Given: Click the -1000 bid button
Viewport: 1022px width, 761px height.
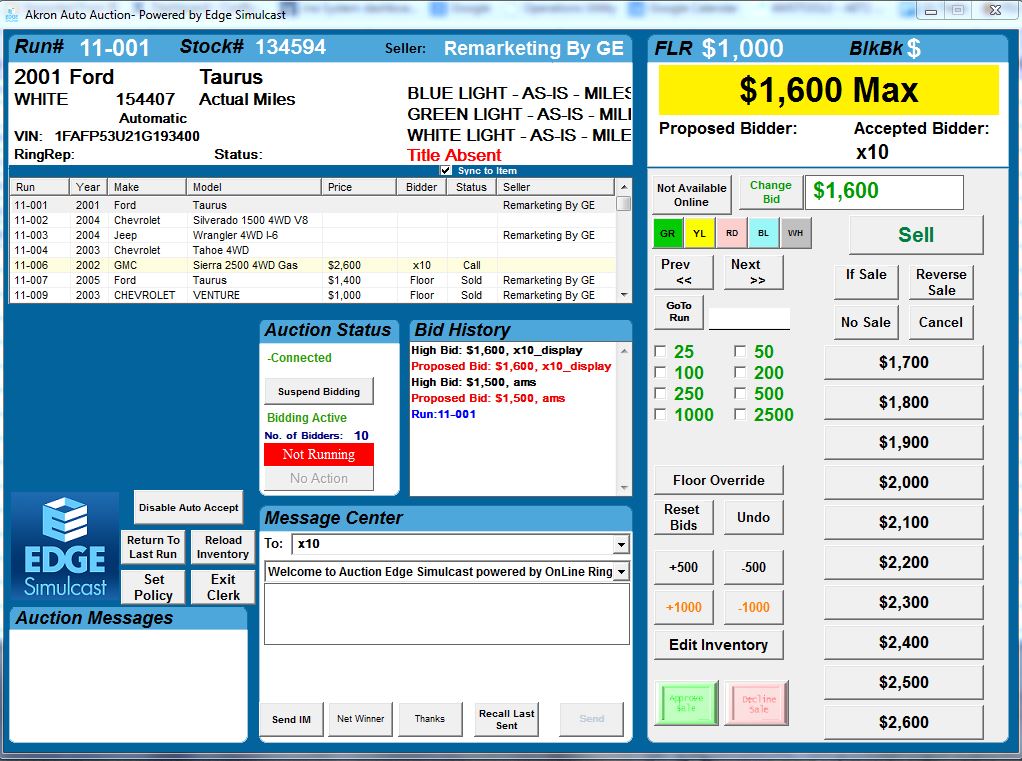Looking at the screenshot, I should click(x=753, y=607).
